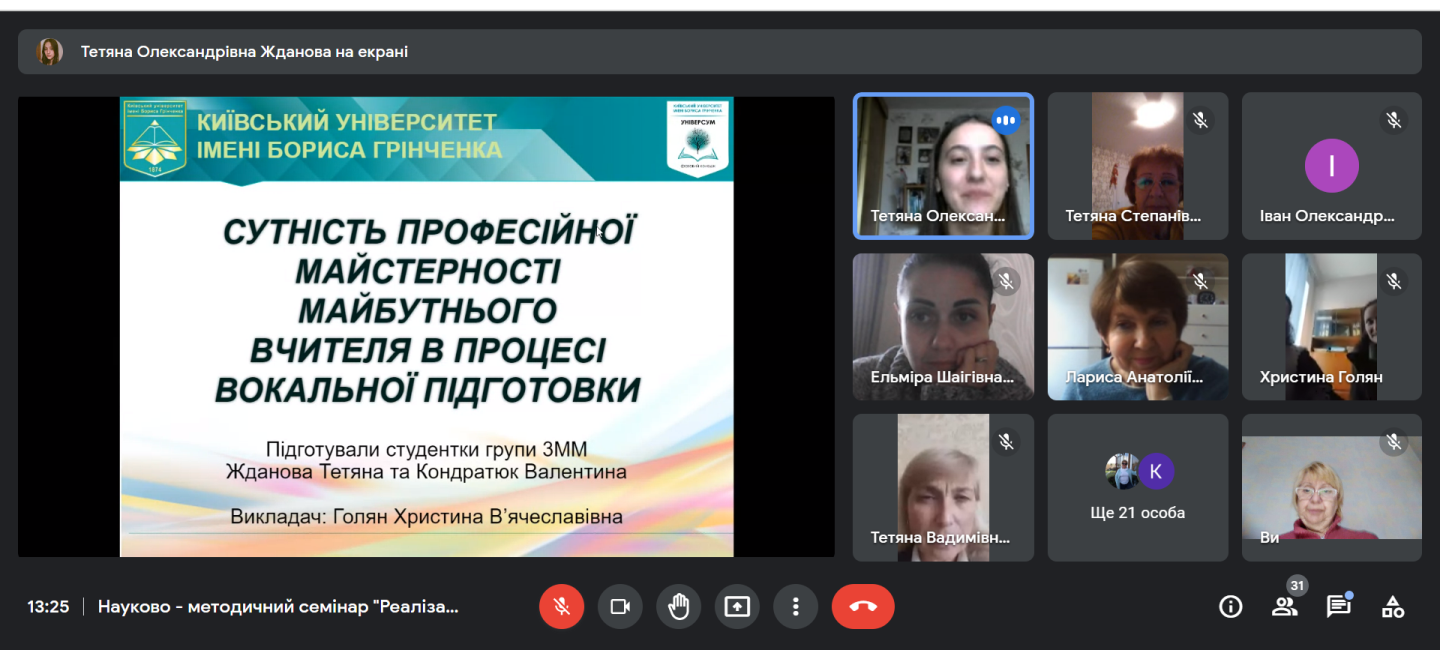
Task: Select the Христина Голян video tile
Action: [x=1332, y=327]
